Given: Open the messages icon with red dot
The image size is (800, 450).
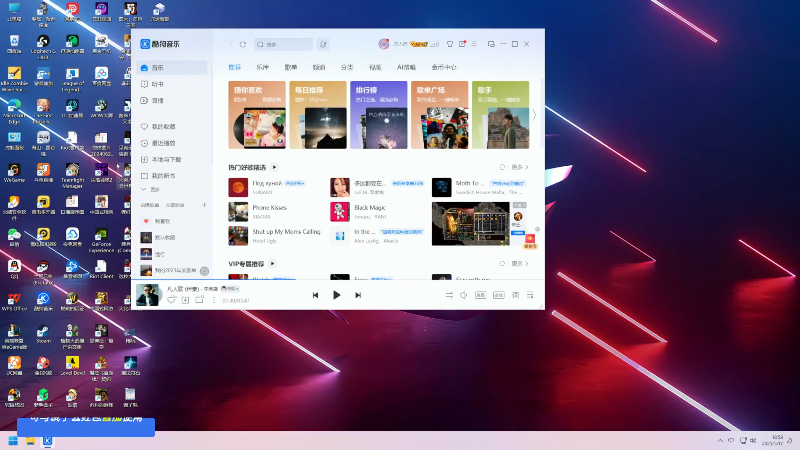Looking at the screenshot, I should [x=462, y=44].
